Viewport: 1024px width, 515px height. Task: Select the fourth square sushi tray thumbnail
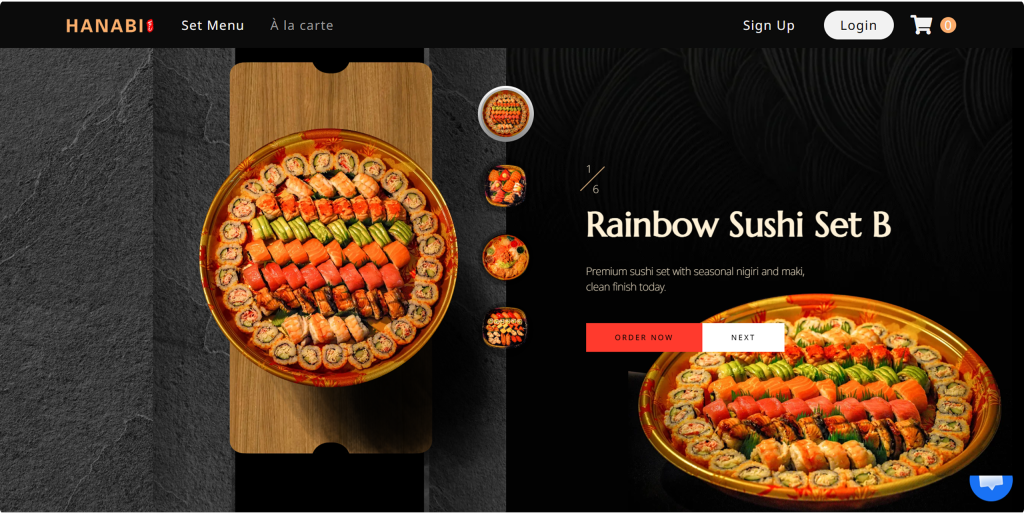(x=505, y=327)
